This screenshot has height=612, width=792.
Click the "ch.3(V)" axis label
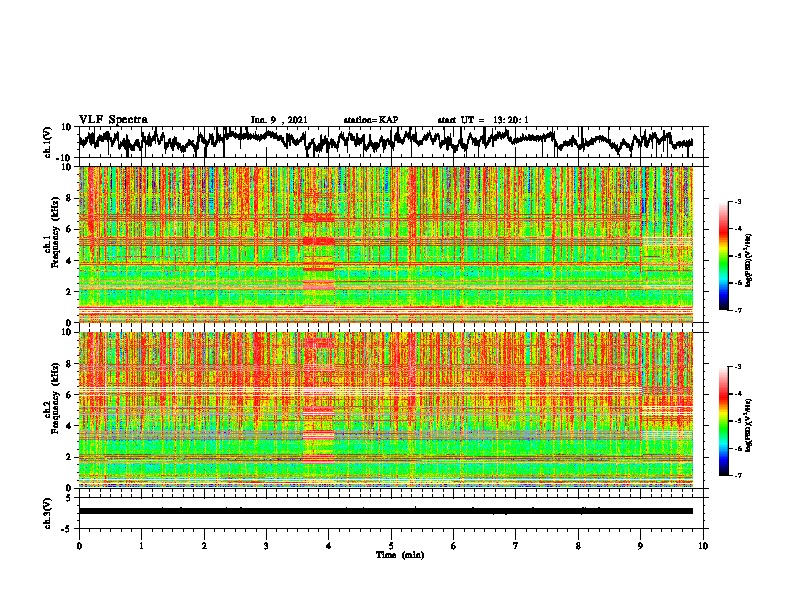coord(48,513)
